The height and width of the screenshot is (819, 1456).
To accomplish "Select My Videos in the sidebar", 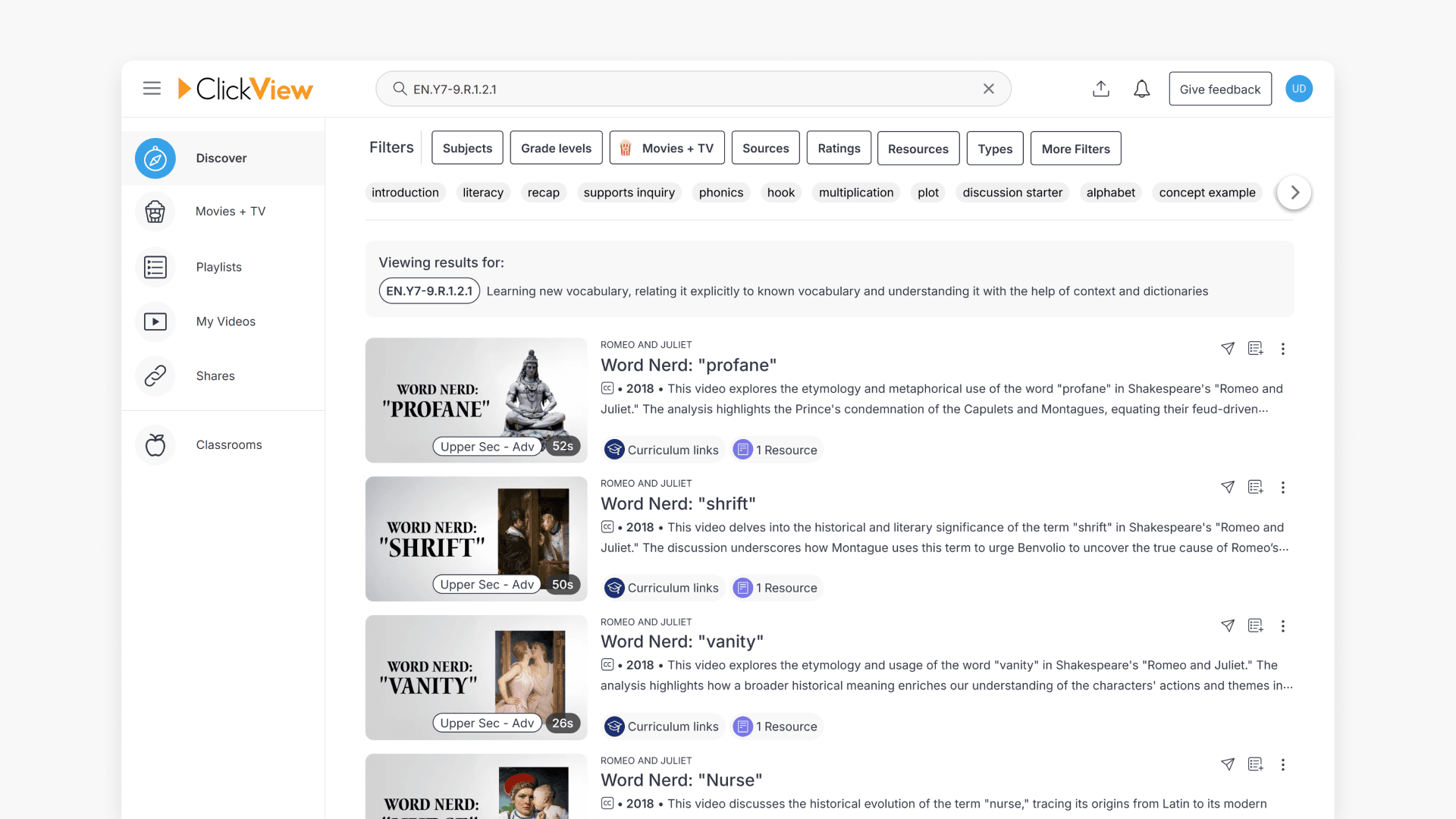I will pos(225,322).
